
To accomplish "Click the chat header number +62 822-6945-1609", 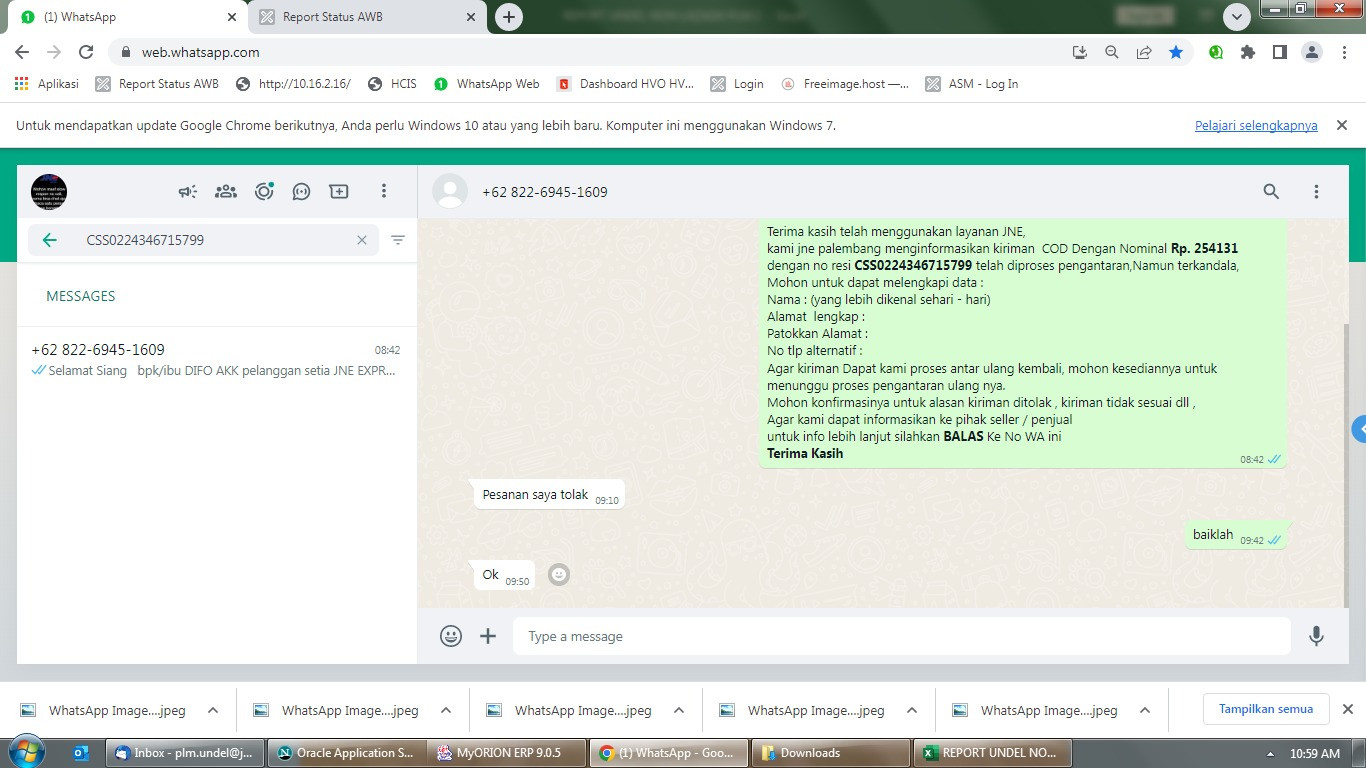I will coord(545,192).
